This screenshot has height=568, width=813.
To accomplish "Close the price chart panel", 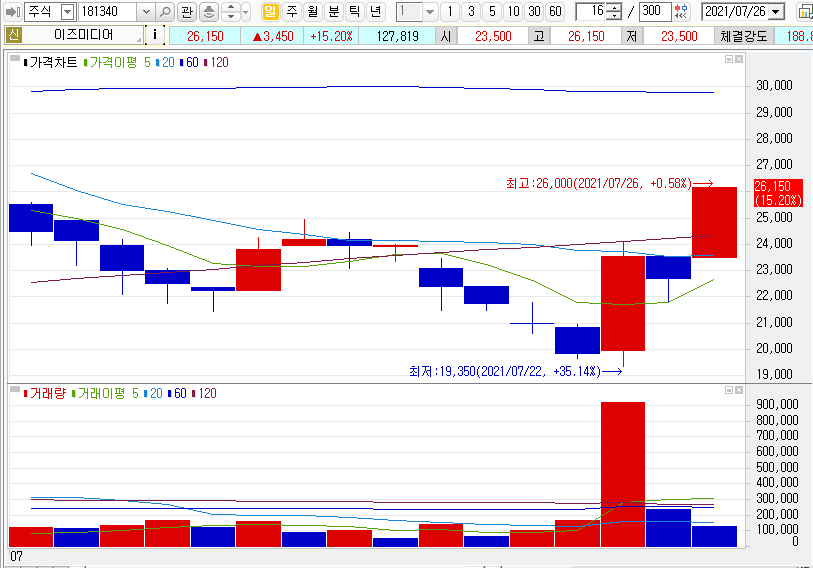I will 739,59.
